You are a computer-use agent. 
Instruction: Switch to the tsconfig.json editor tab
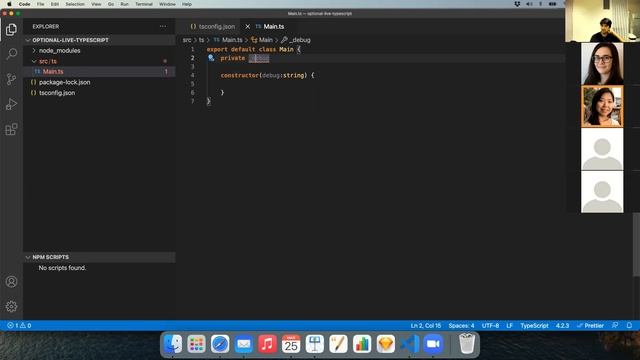coord(212,27)
